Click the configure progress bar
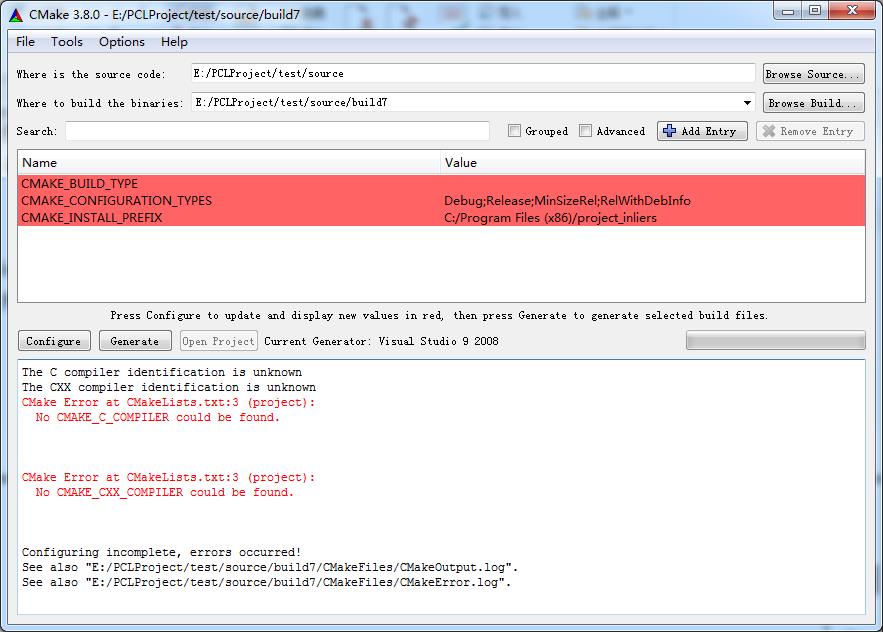Image resolution: width=883 pixels, height=632 pixels. click(775, 340)
